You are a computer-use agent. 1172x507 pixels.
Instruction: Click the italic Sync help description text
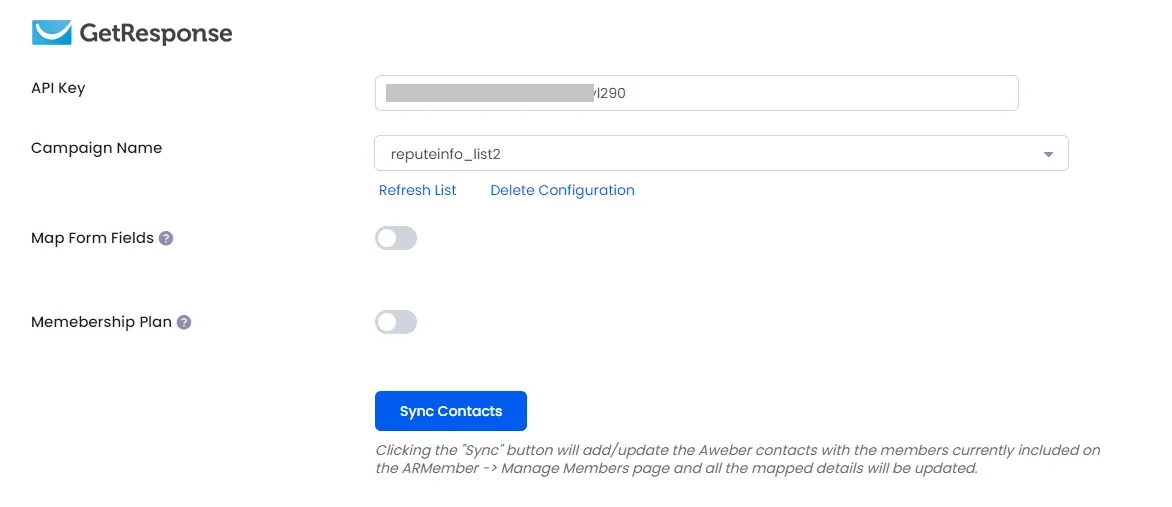click(x=738, y=460)
